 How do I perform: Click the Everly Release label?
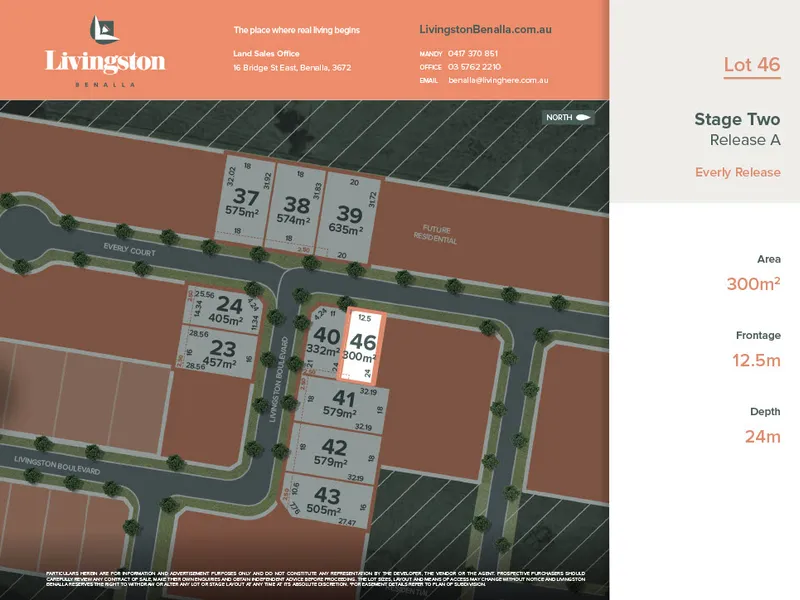(738, 172)
